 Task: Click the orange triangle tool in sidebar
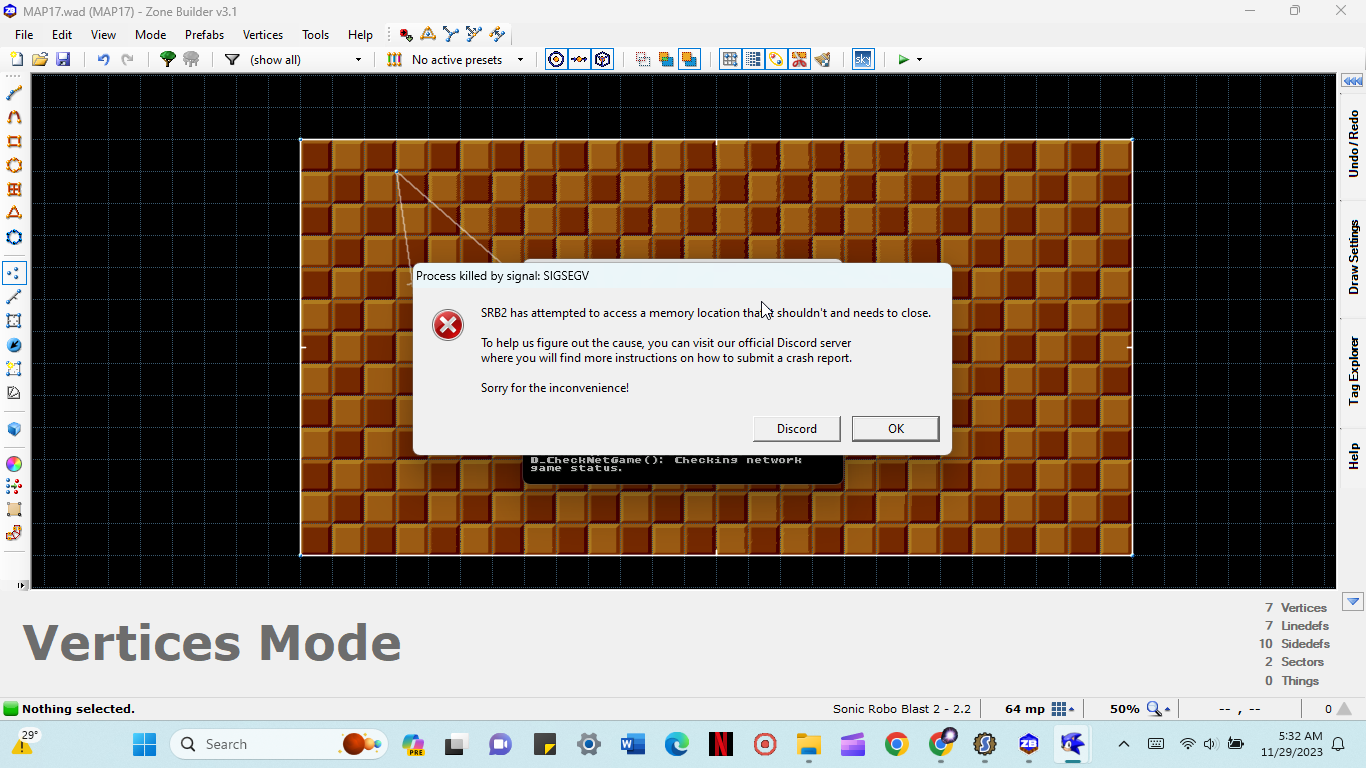click(14, 213)
